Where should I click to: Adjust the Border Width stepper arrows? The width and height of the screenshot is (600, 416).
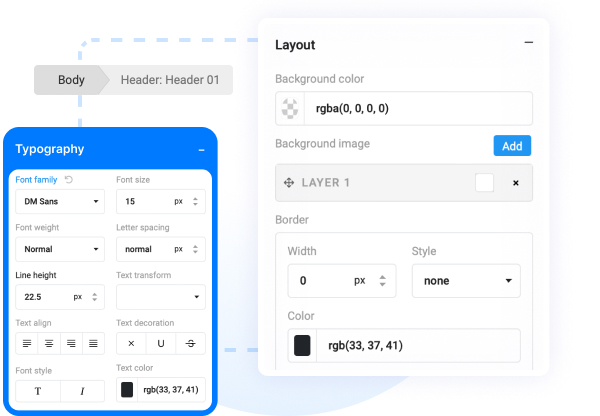(382, 281)
